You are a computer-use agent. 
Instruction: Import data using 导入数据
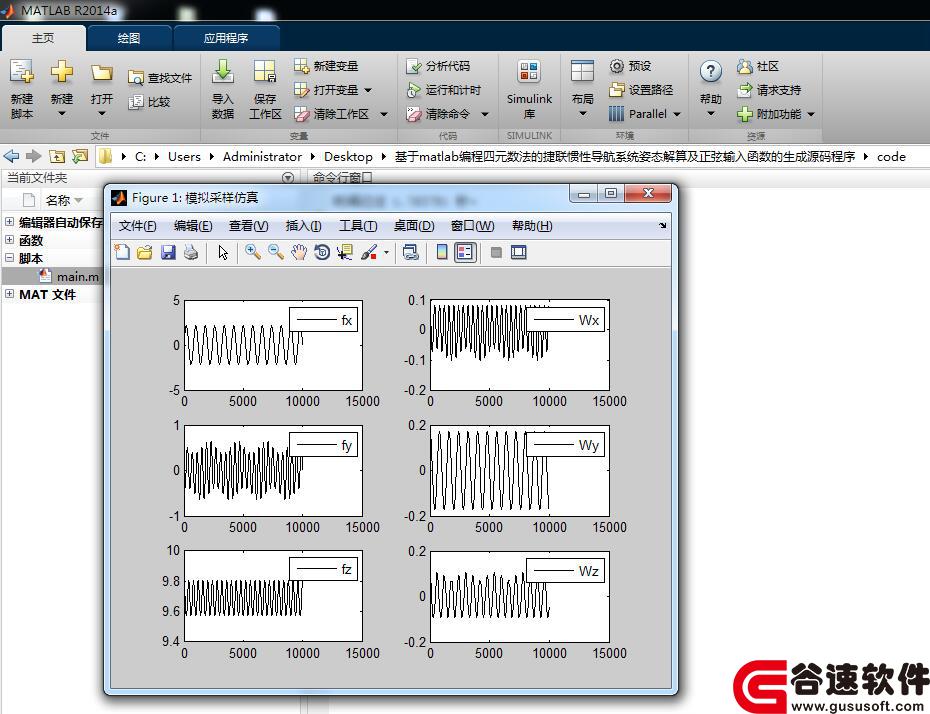(x=223, y=89)
